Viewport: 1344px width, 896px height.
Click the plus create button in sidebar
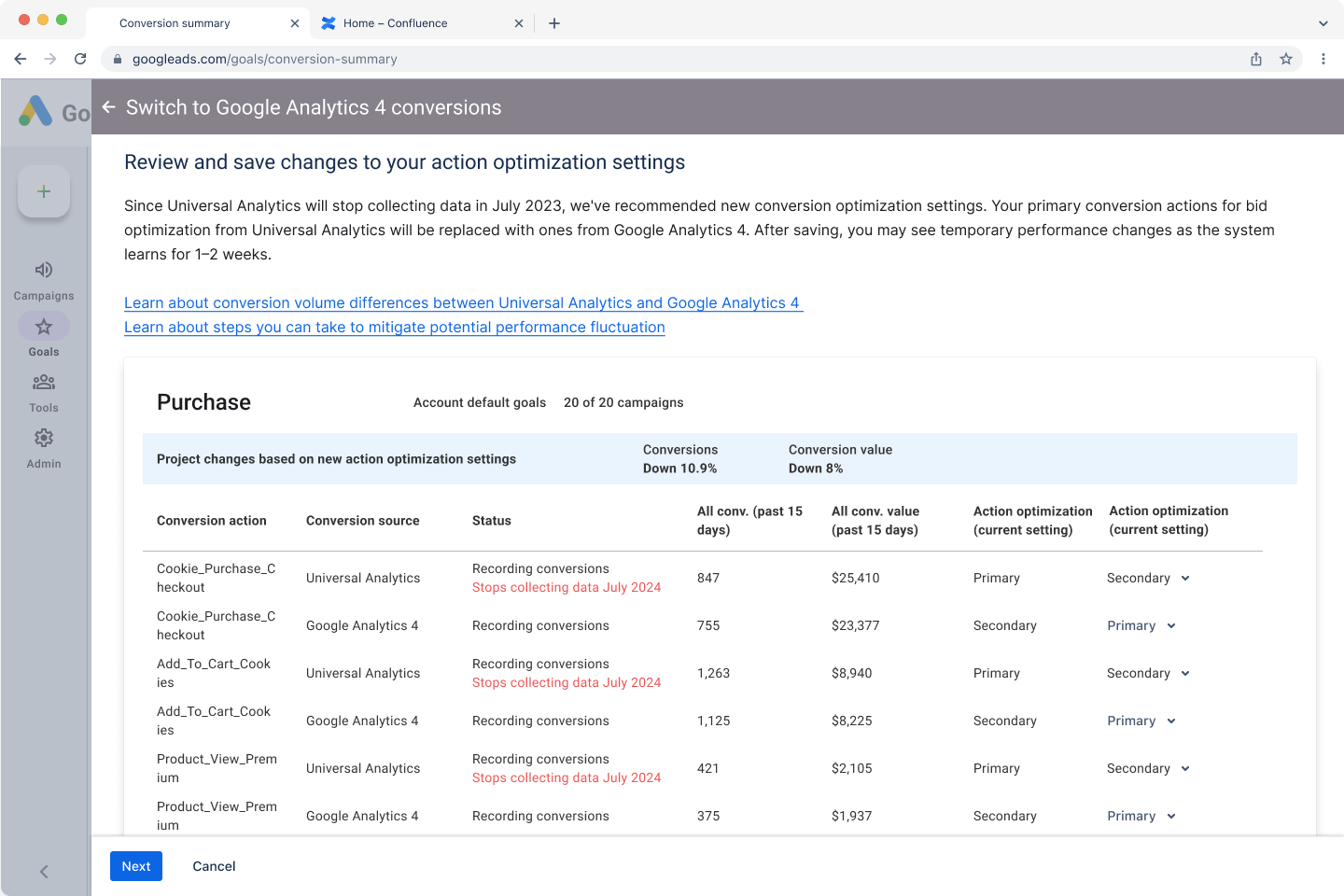click(x=44, y=191)
